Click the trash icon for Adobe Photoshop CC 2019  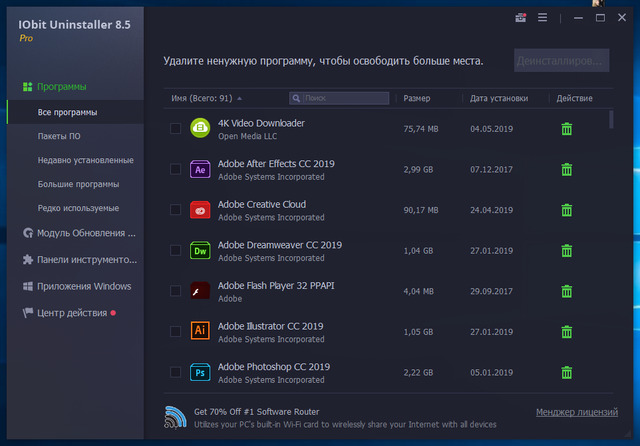click(x=567, y=373)
